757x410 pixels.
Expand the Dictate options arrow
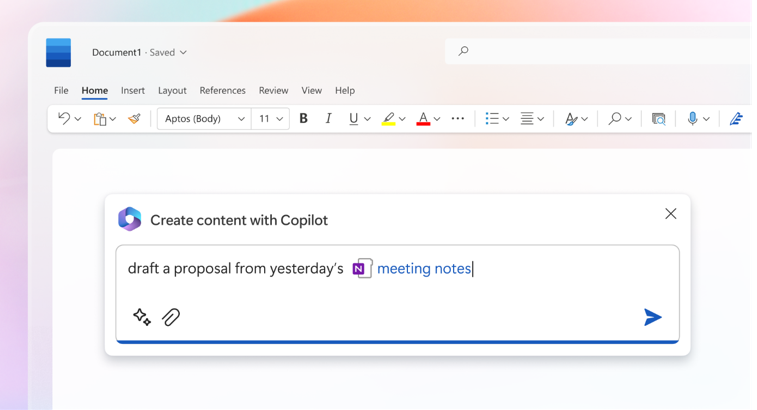pos(706,119)
